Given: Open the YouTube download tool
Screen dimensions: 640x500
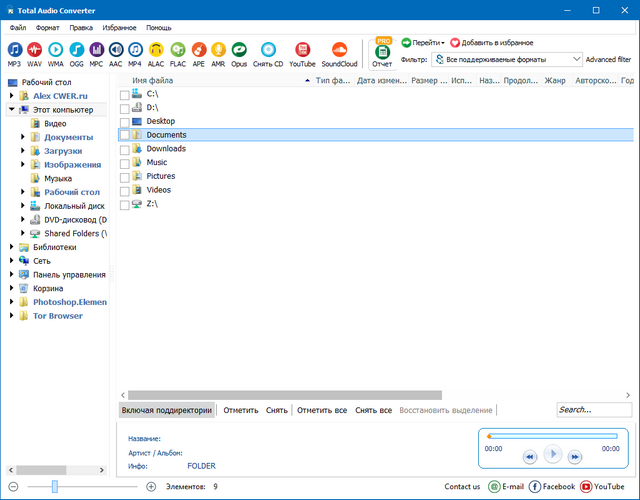Looking at the screenshot, I should tap(302, 50).
